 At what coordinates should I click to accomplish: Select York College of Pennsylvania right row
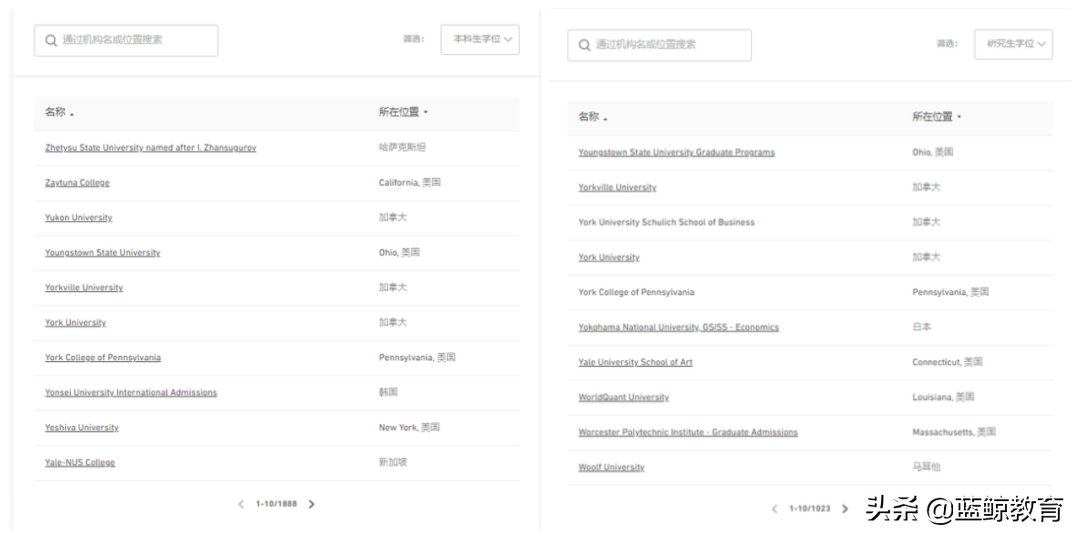[636, 293]
